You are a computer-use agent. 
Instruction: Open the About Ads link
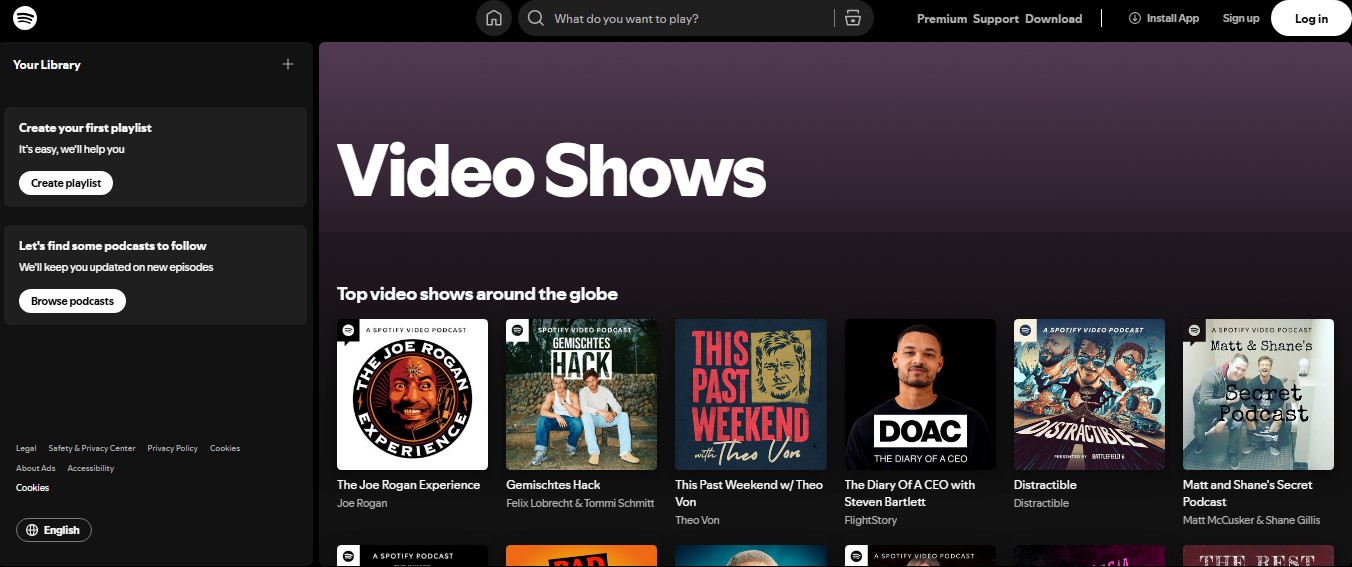tap(36, 468)
